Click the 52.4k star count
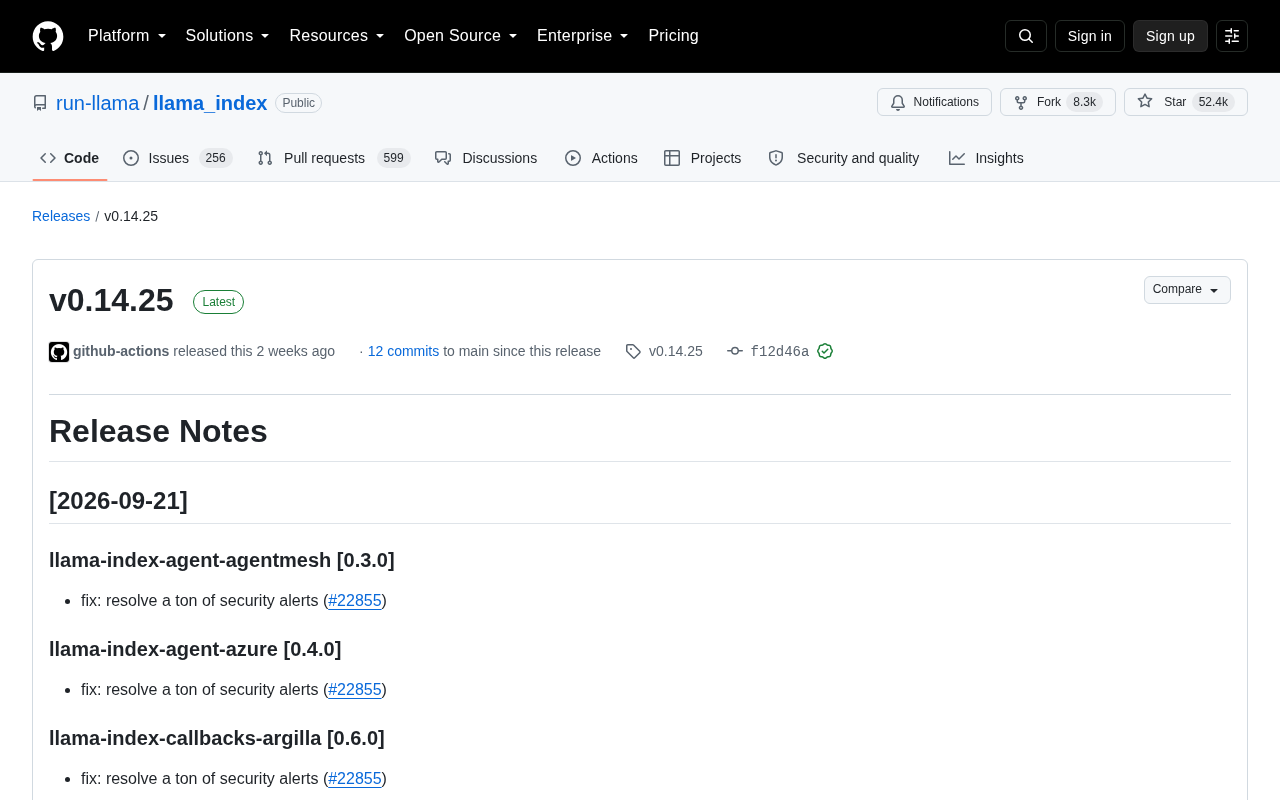Screen dimensions: 1280x800 [1213, 102]
